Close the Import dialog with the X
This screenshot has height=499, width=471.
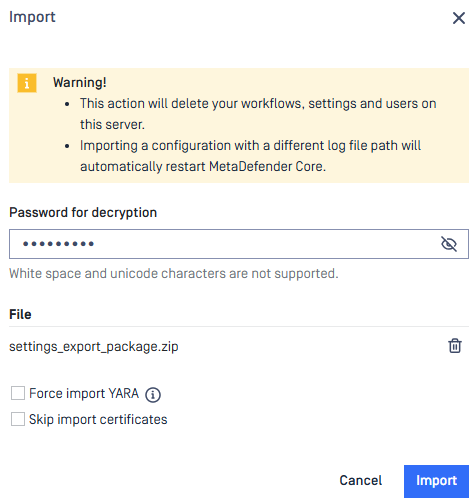[459, 18]
